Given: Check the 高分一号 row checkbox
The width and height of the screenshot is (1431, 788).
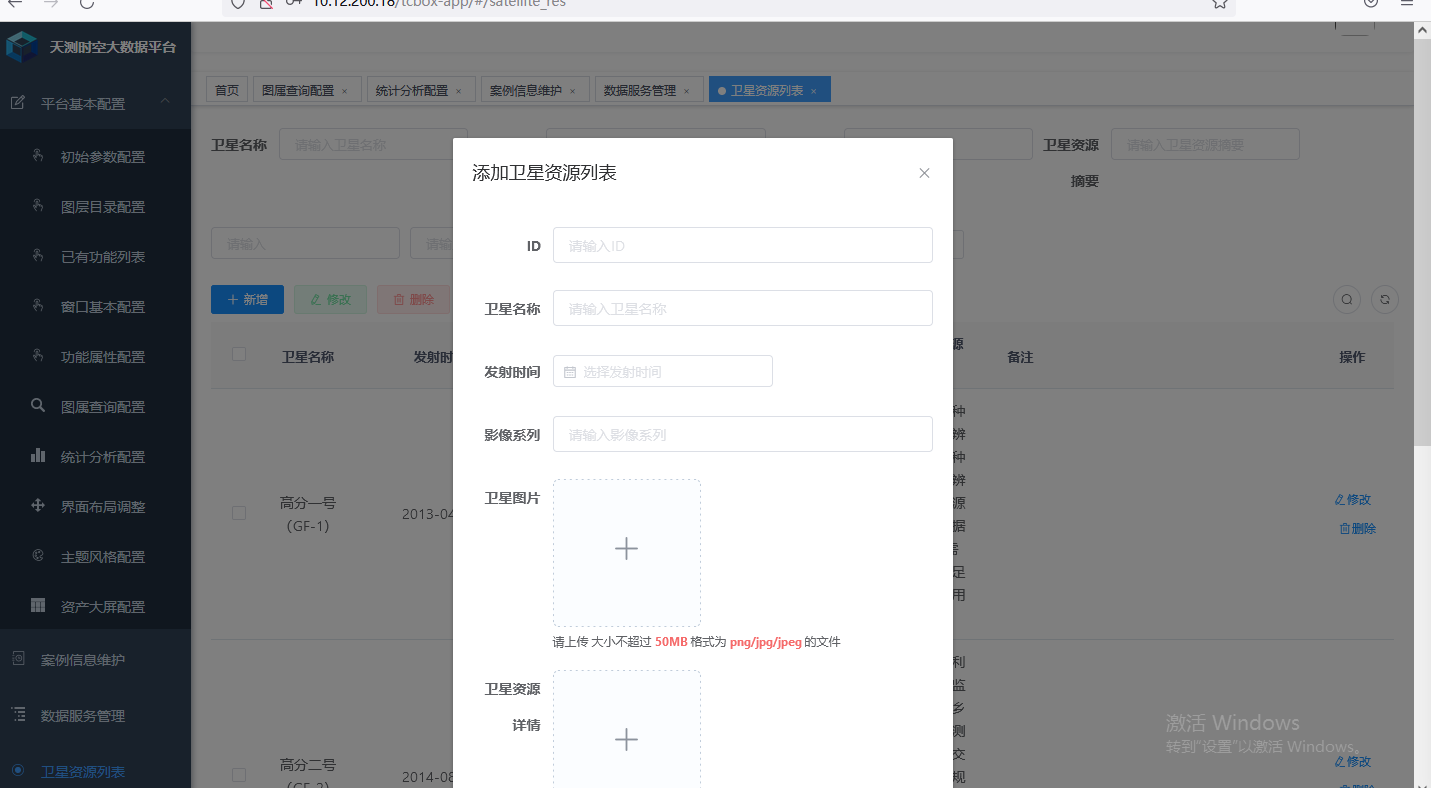Looking at the screenshot, I should pos(239,513).
